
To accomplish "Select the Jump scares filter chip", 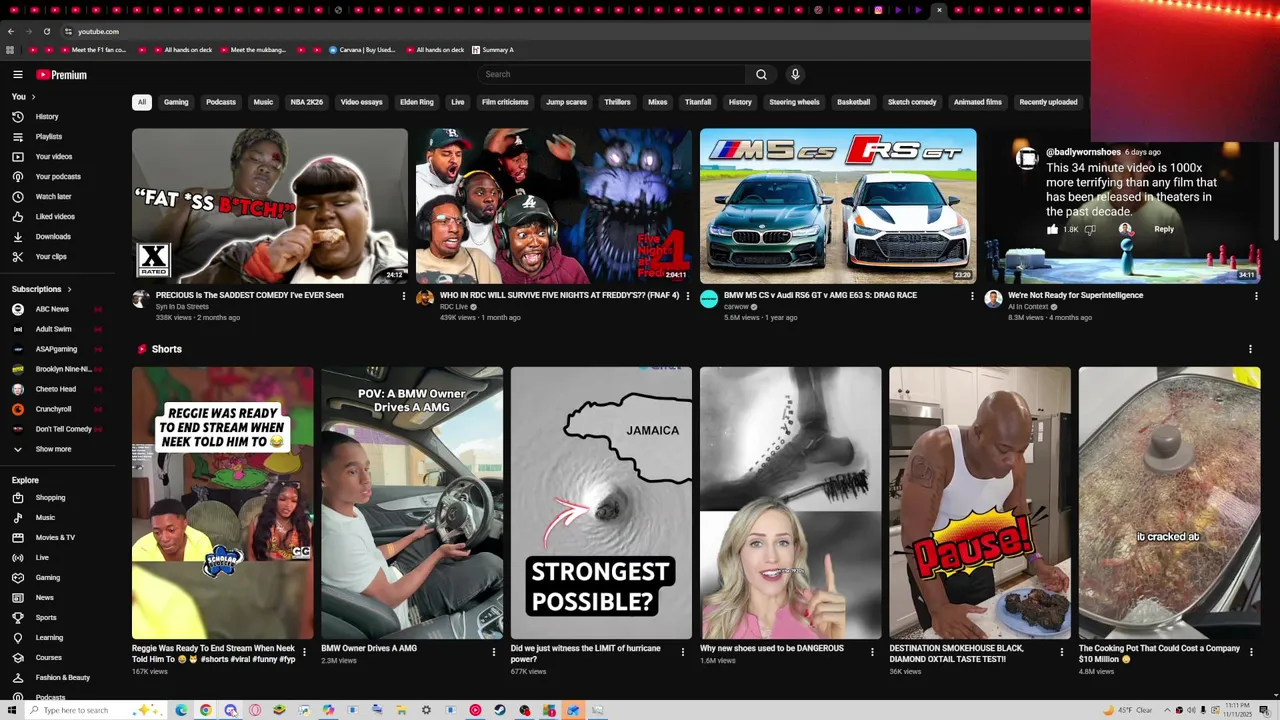I will pos(566,102).
